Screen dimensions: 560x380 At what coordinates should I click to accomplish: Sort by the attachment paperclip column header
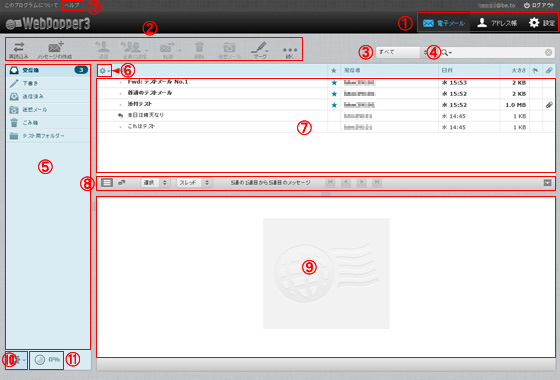pyautogui.click(x=549, y=70)
